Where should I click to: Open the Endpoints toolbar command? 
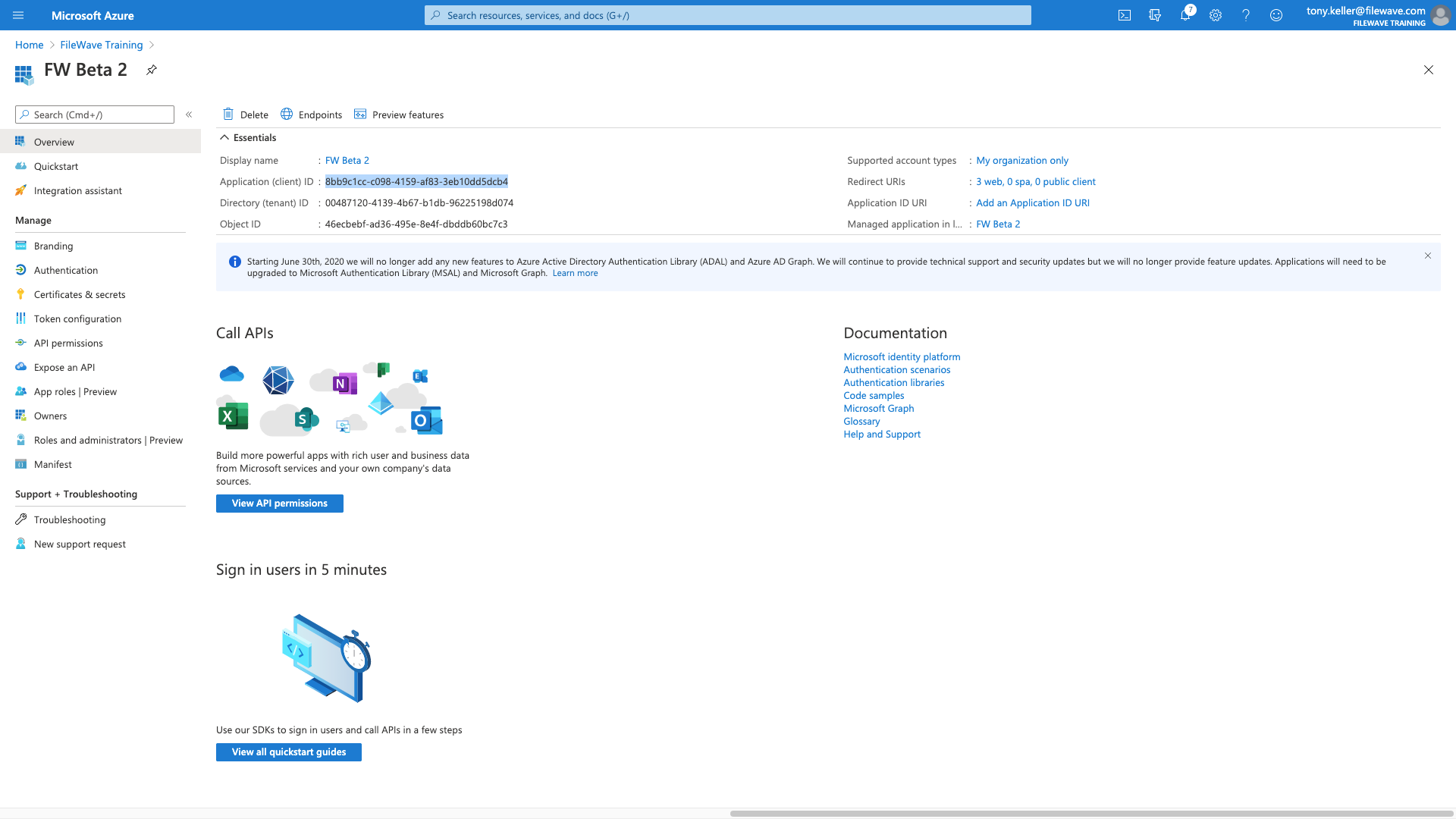[x=312, y=115]
